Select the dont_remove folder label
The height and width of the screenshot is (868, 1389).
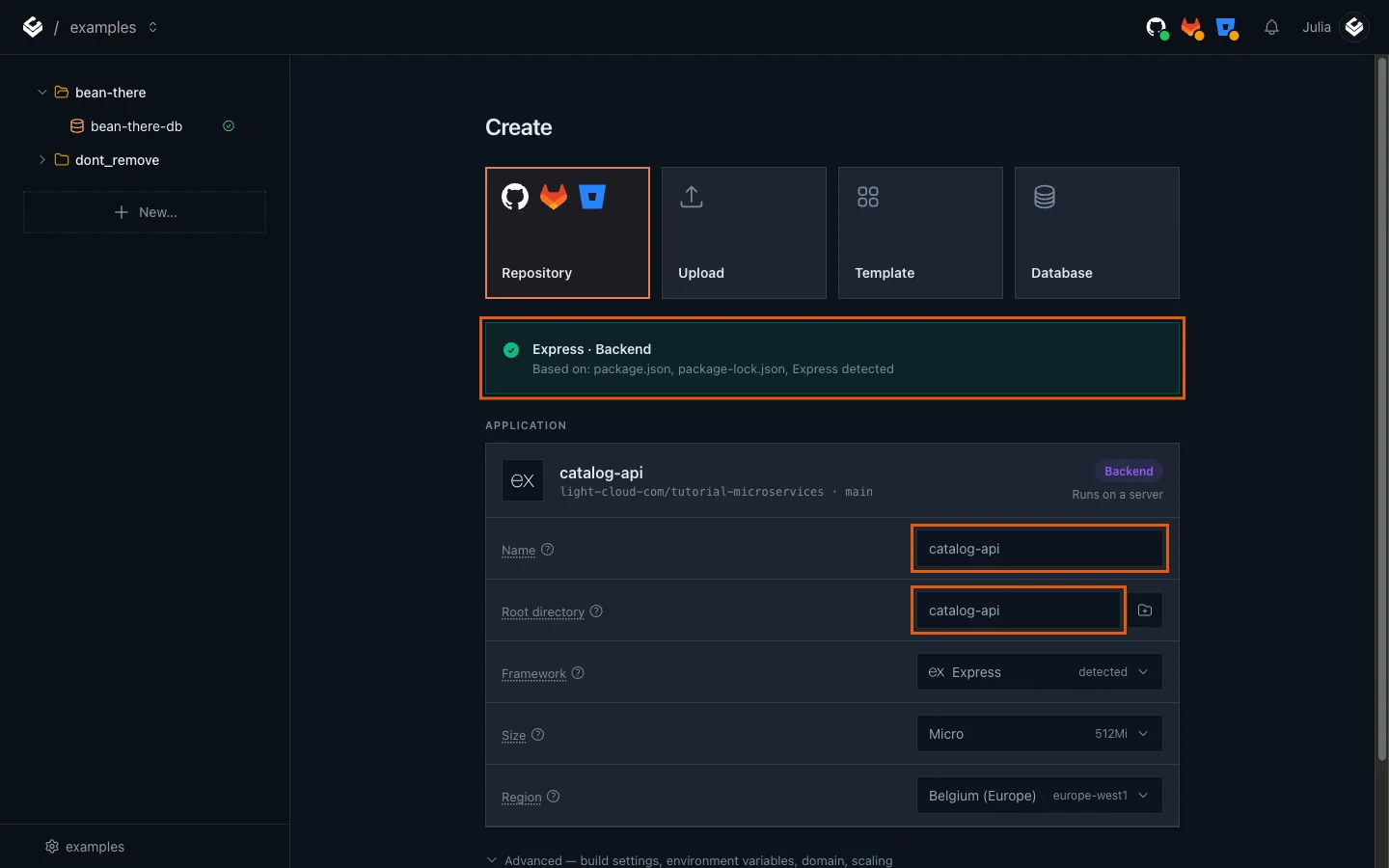[117, 160]
